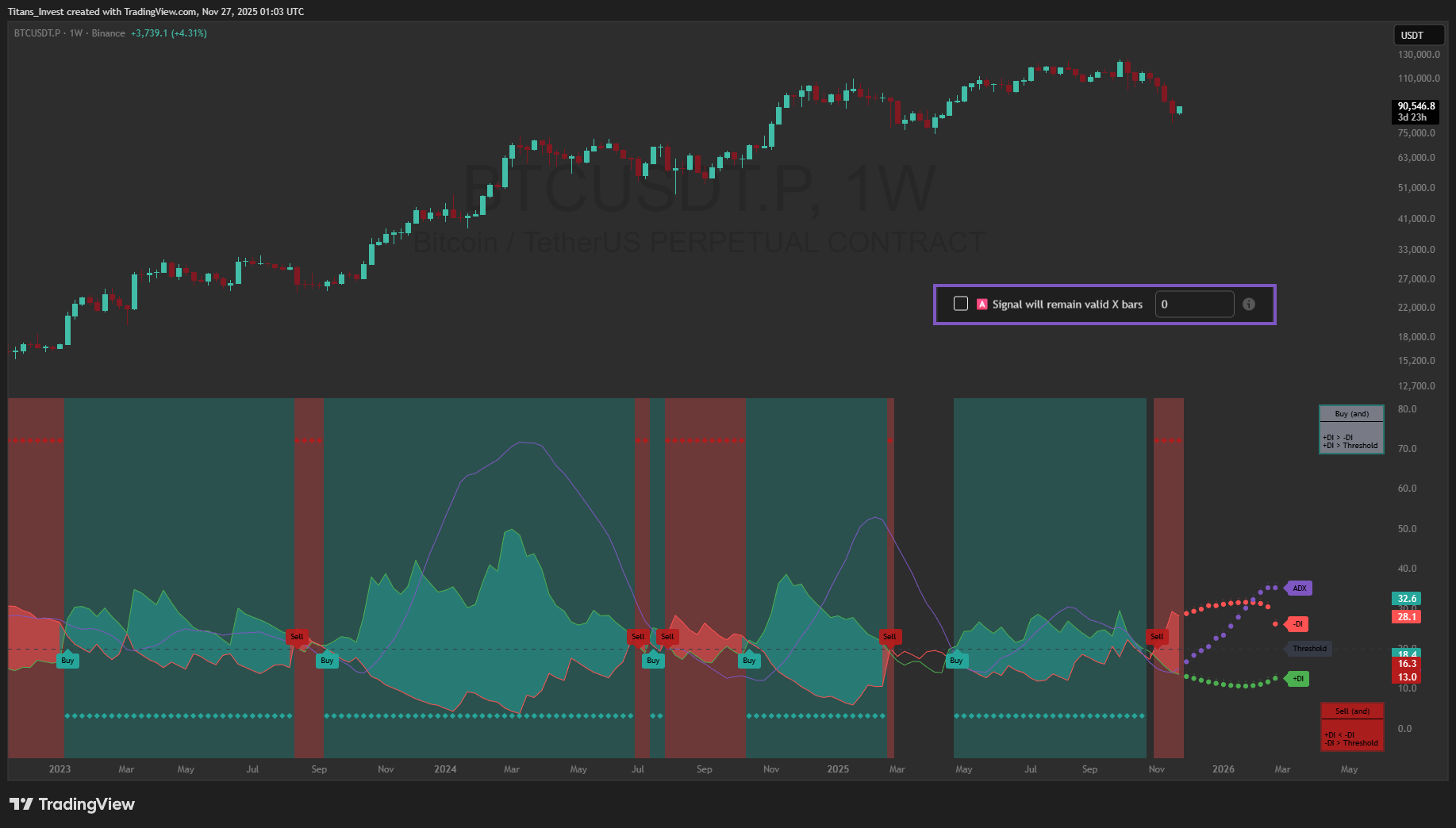1456x828 pixels.
Task: Click the pink A icon beside Signal label
Action: tap(982, 304)
